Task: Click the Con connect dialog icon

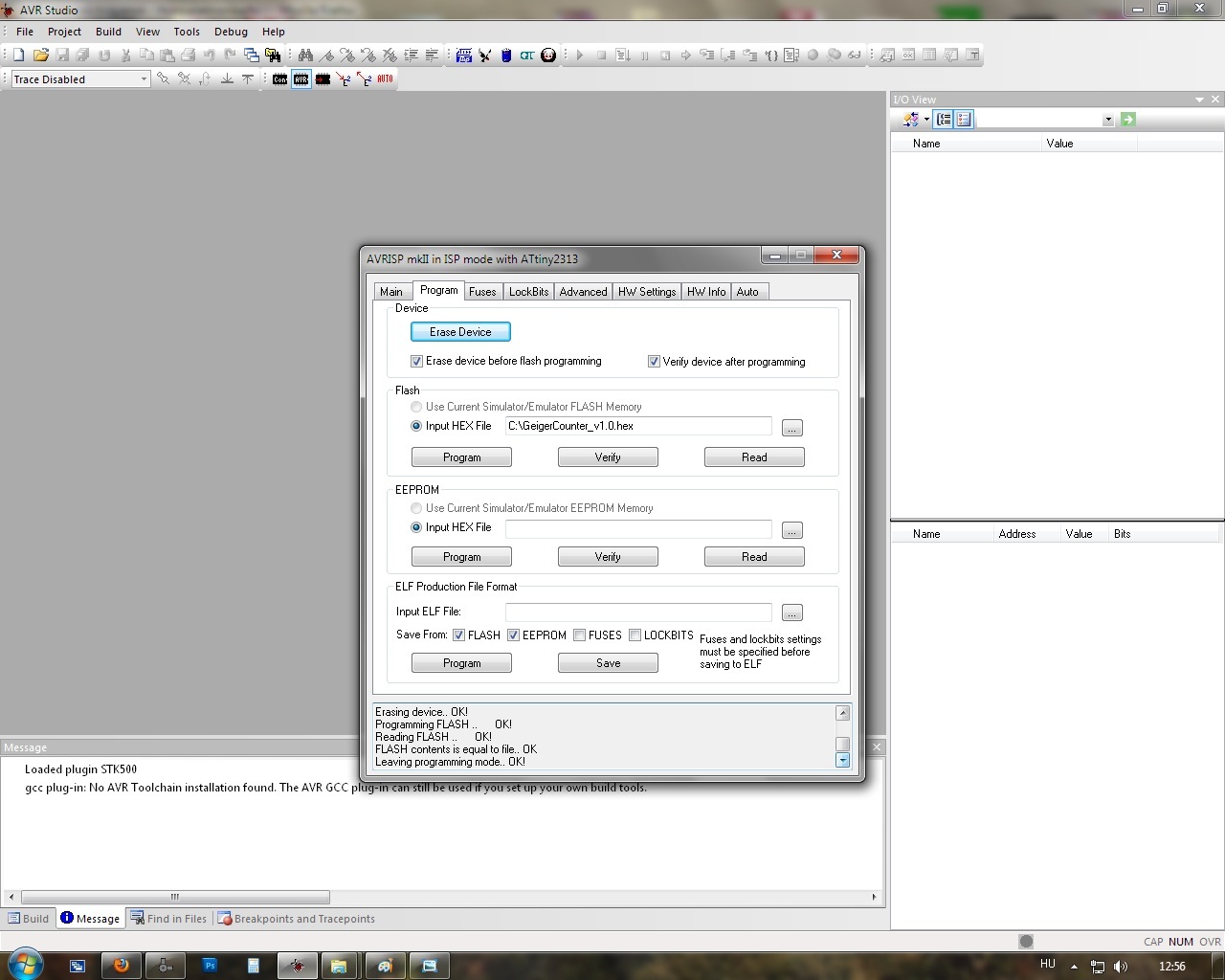Action: pos(279,79)
